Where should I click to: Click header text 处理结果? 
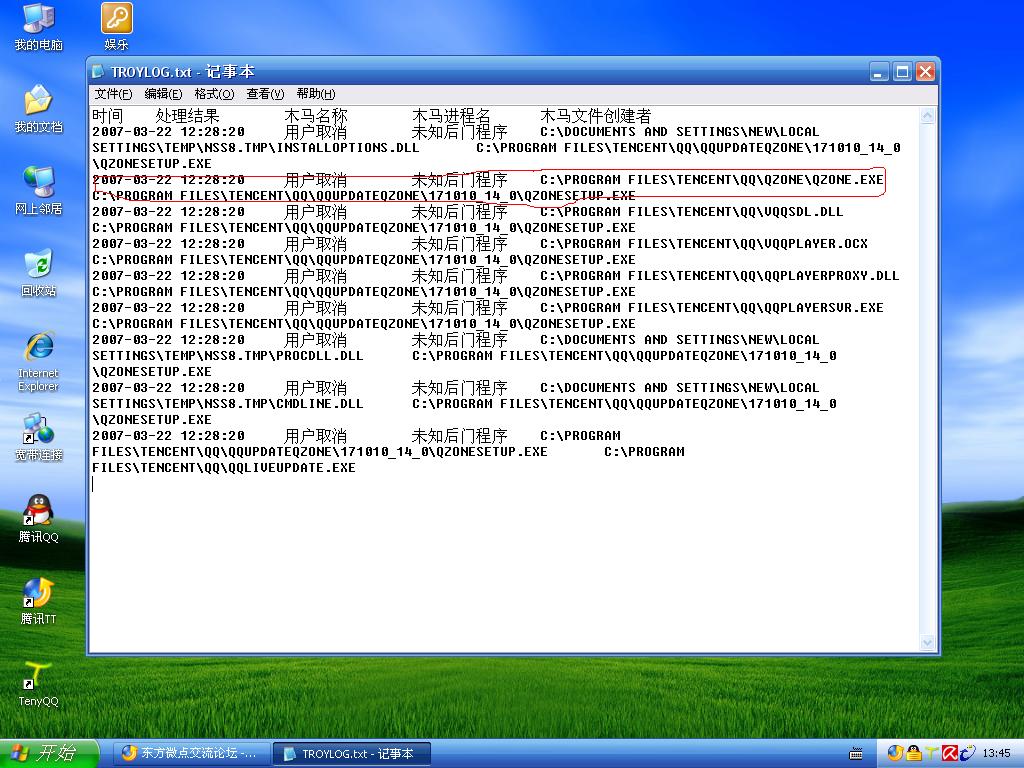pyautogui.click(x=187, y=116)
